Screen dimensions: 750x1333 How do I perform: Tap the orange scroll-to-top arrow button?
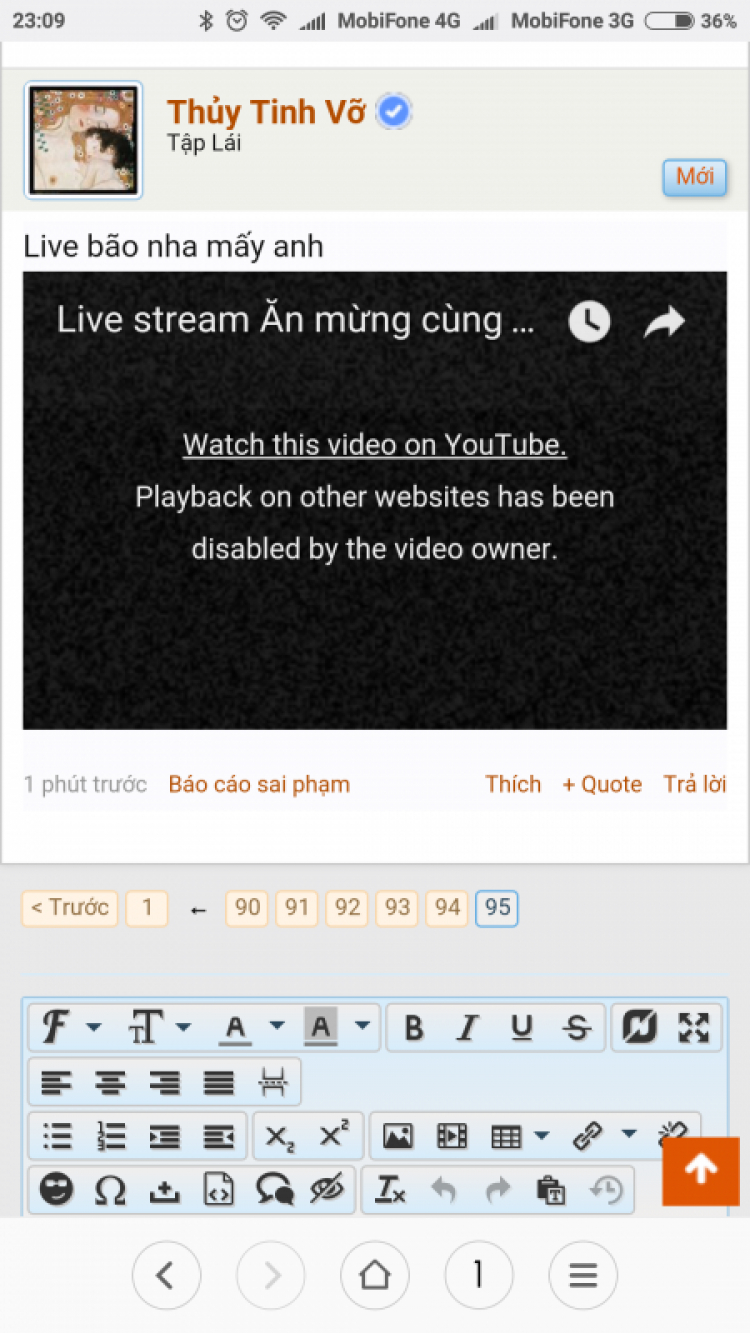coord(701,1171)
